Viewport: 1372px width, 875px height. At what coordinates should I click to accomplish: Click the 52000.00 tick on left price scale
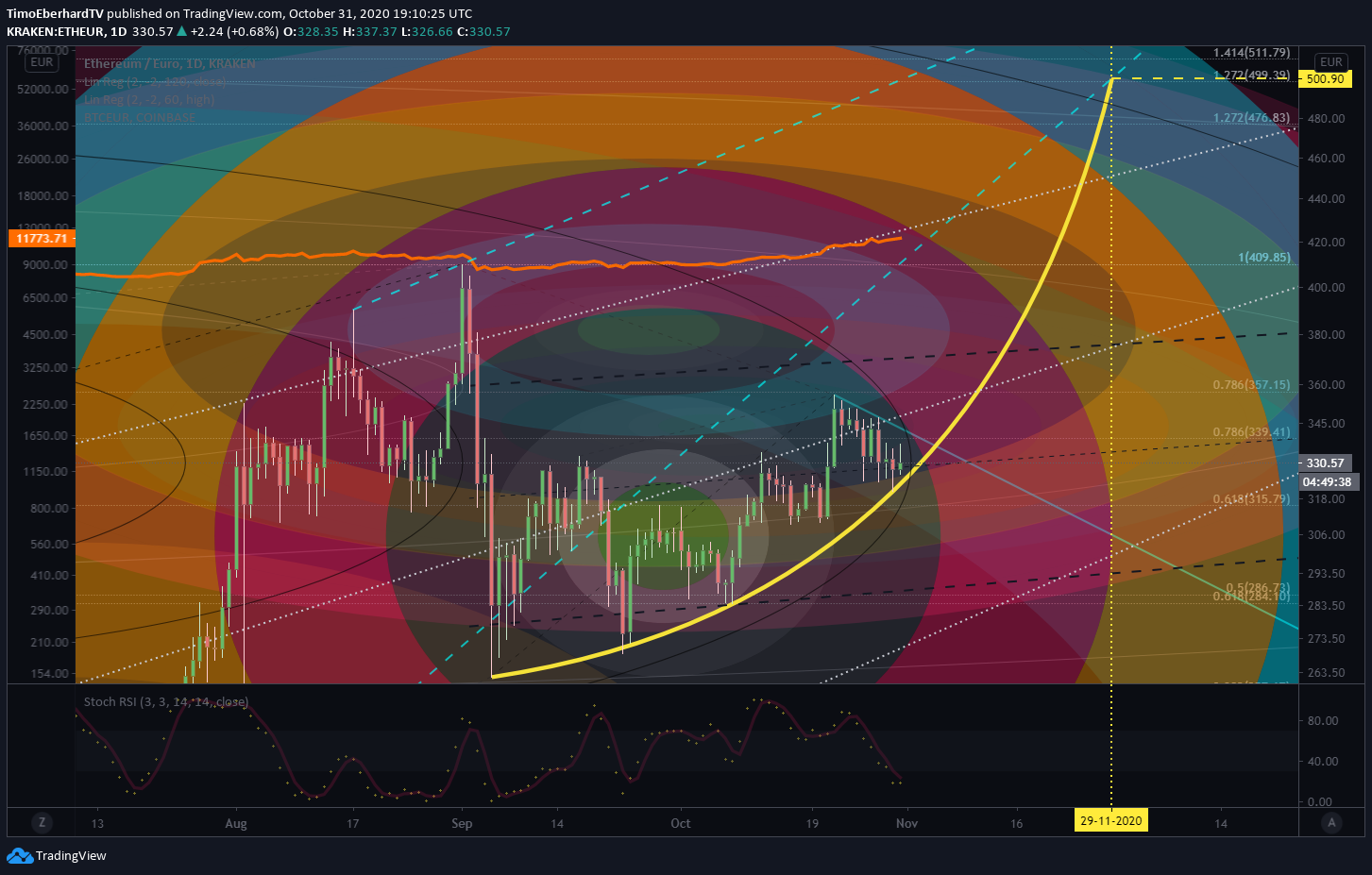[x=43, y=89]
